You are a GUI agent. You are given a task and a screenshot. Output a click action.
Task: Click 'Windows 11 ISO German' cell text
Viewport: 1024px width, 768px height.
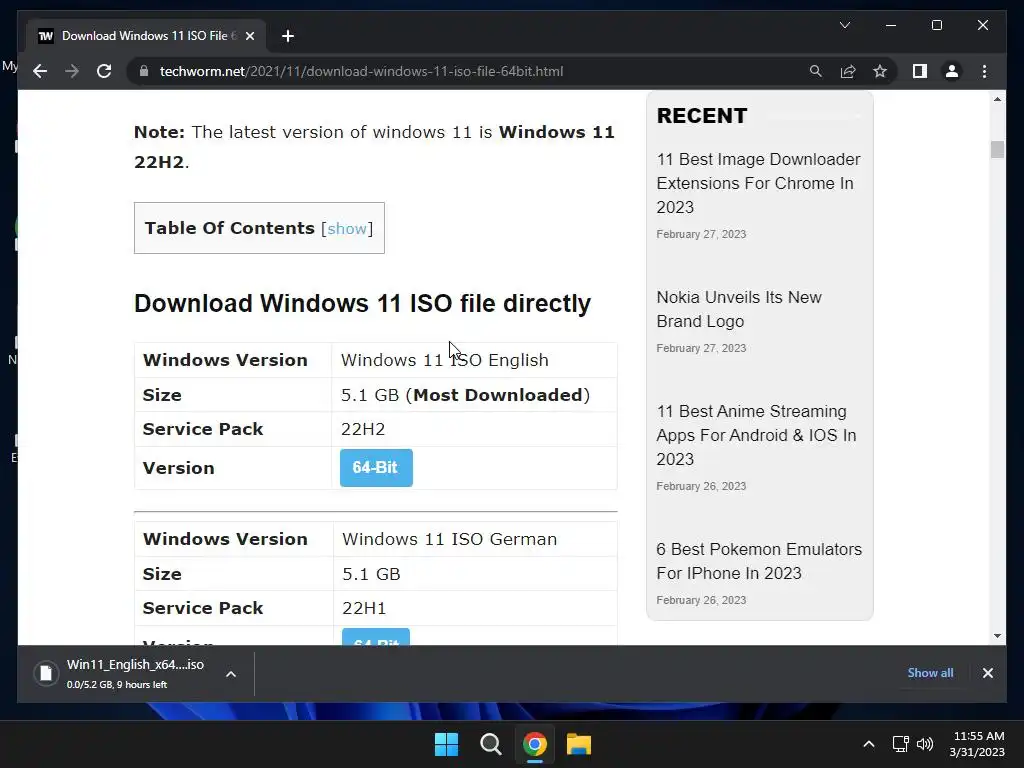point(449,539)
